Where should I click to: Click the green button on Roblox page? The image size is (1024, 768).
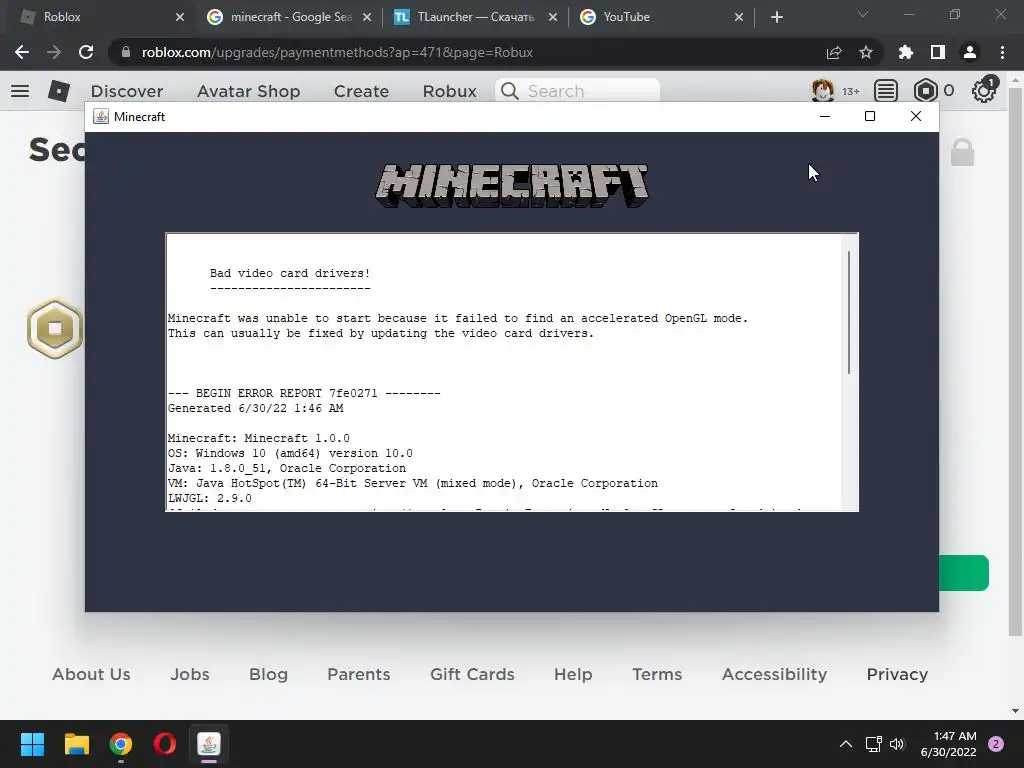[964, 573]
